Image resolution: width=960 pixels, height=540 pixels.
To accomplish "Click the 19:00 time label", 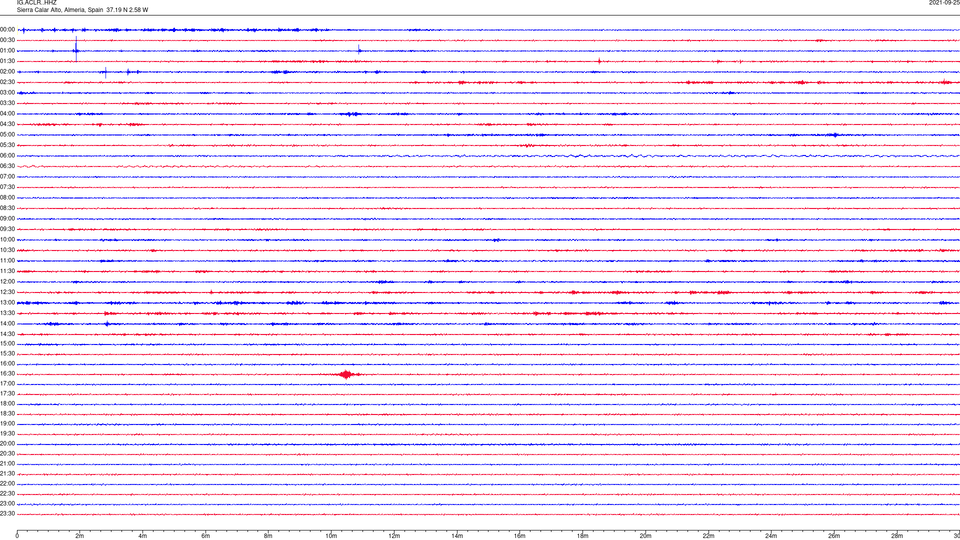I will (x=7, y=424).
